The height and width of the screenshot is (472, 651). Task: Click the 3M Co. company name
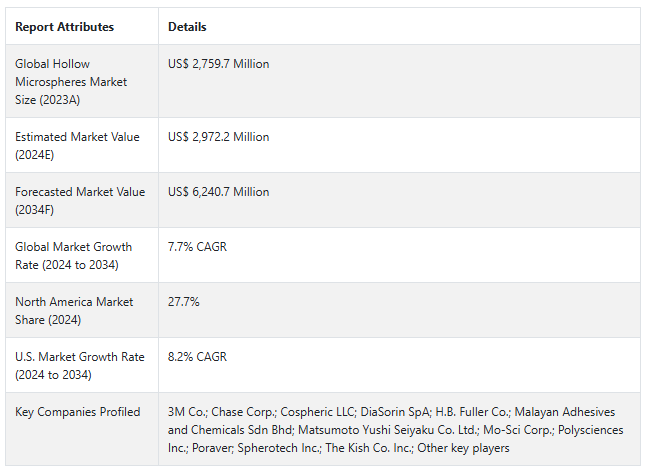[x=187, y=412]
